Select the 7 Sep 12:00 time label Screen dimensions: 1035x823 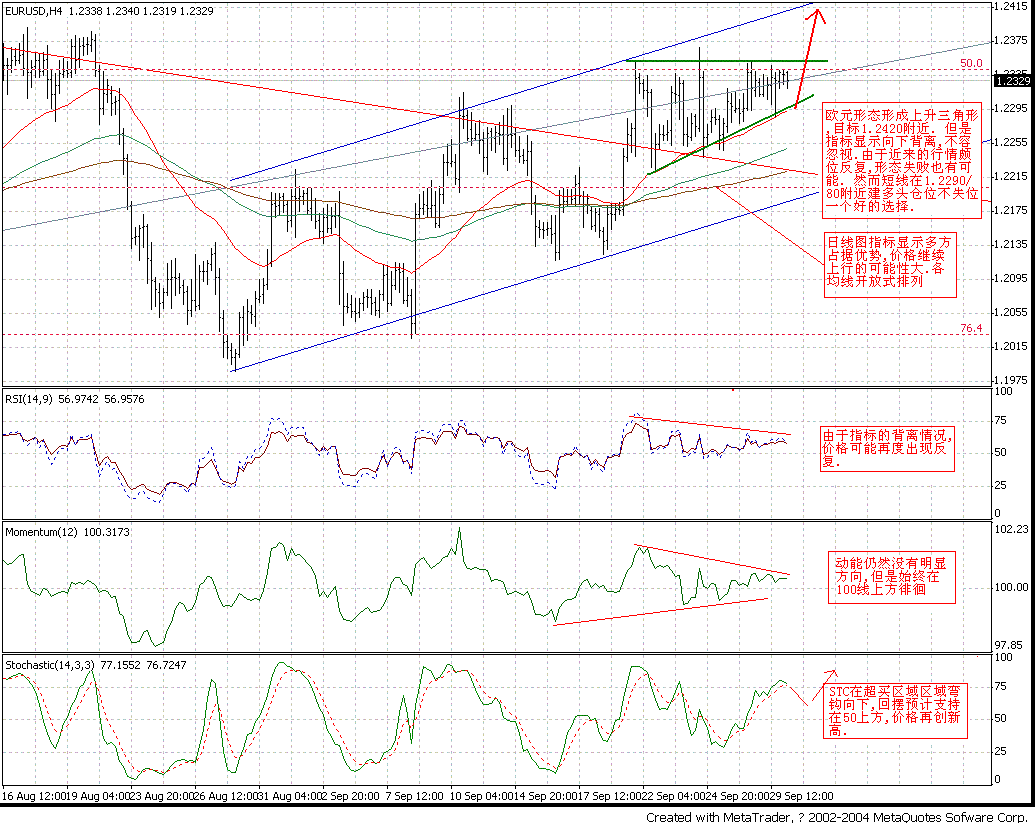point(415,796)
